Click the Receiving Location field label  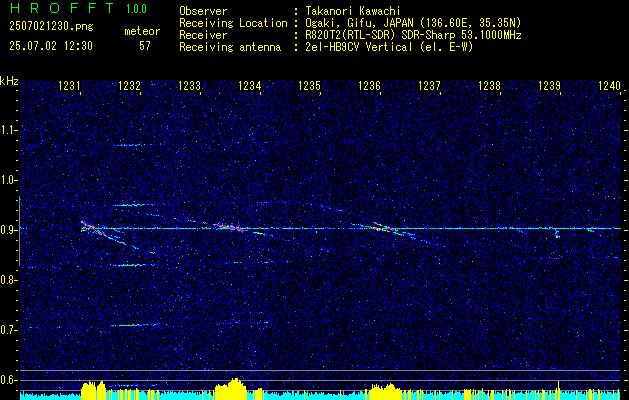pyautogui.click(x=233, y=23)
